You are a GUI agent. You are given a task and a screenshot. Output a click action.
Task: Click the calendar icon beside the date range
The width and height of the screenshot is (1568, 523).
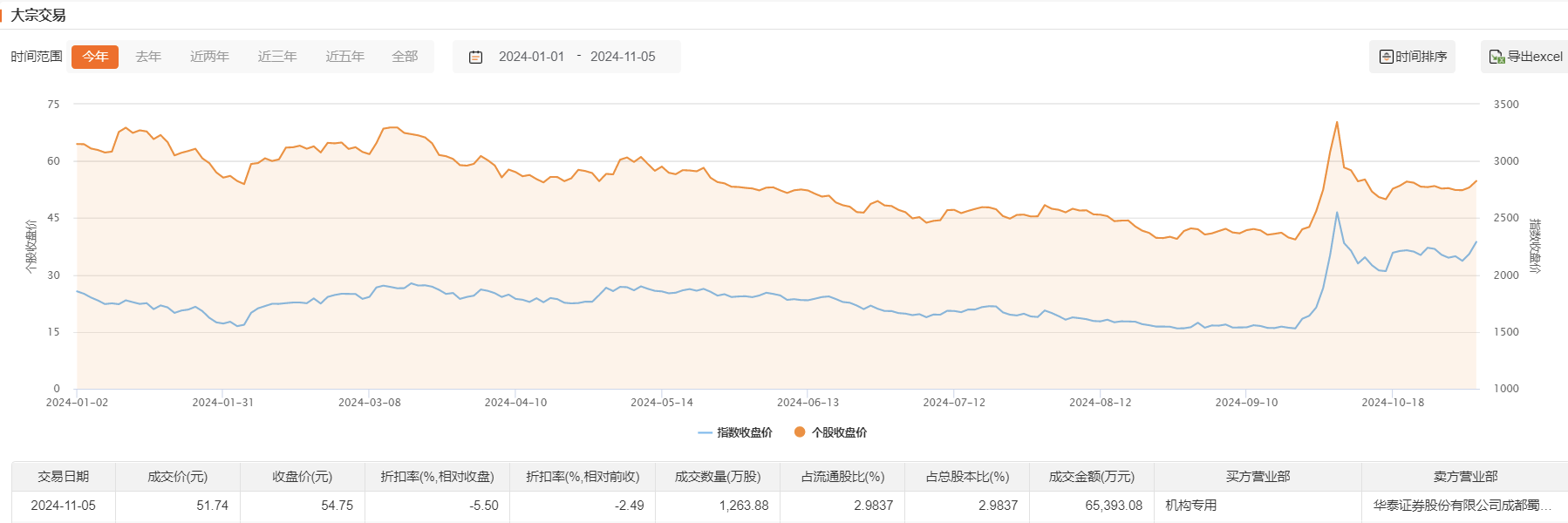pos(475,57)
